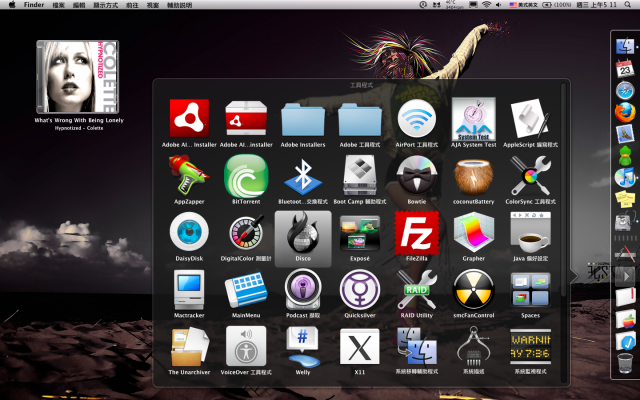This screenshot has height=400, width=640.
Task: Open Mail eagle stamp in Dock
Action: [625, 134]
